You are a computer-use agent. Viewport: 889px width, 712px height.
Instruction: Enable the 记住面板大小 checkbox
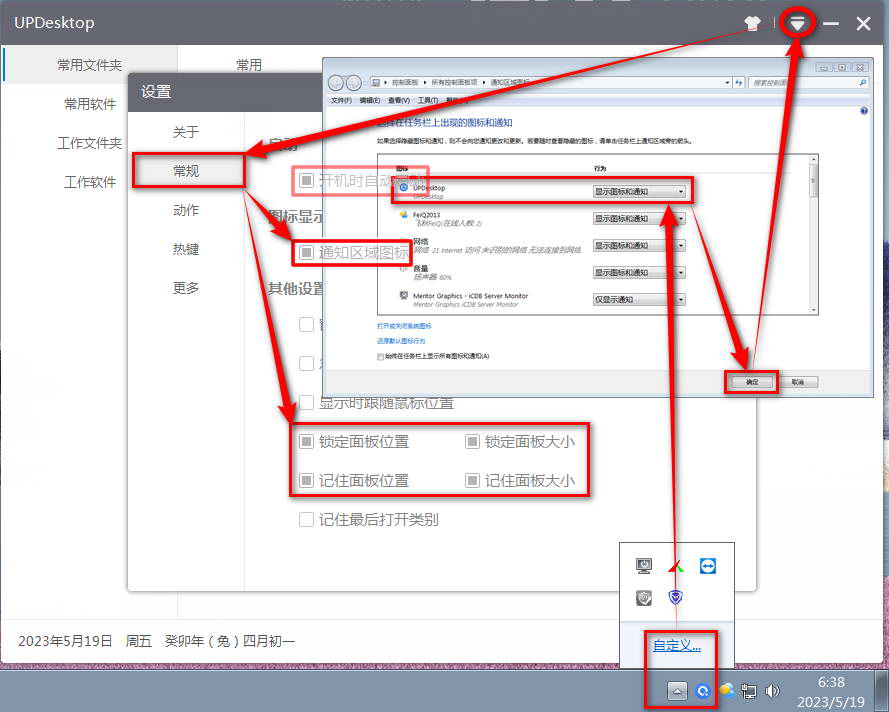pyautogui.click(x=473, y=481)
